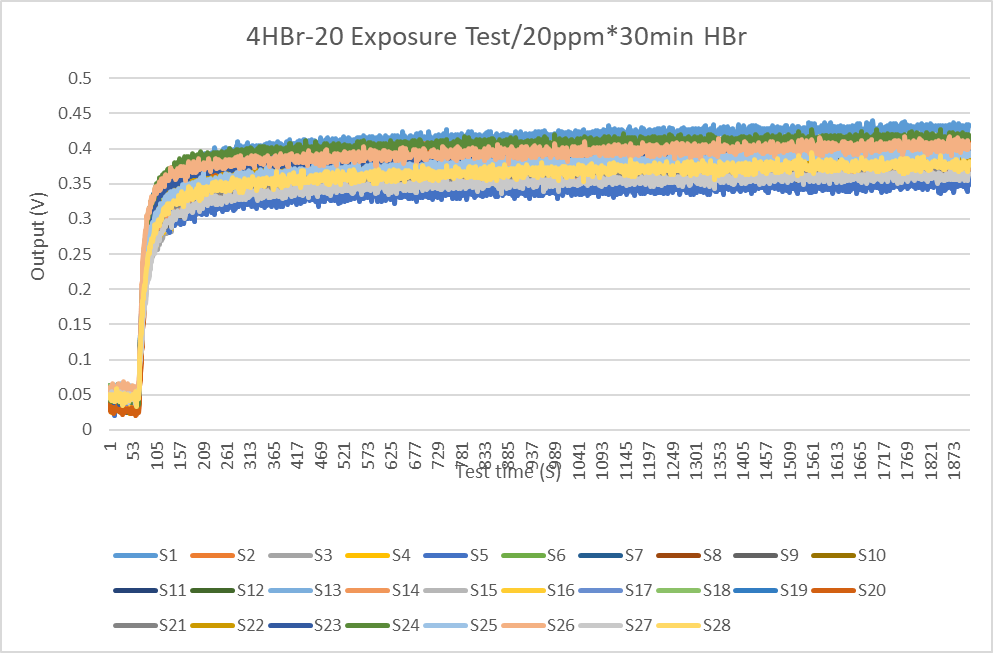Image resolution: width=993 pixels, height=653 pixels.
Task: Click the 0 label at the axis origin
Action: [86, 429]
